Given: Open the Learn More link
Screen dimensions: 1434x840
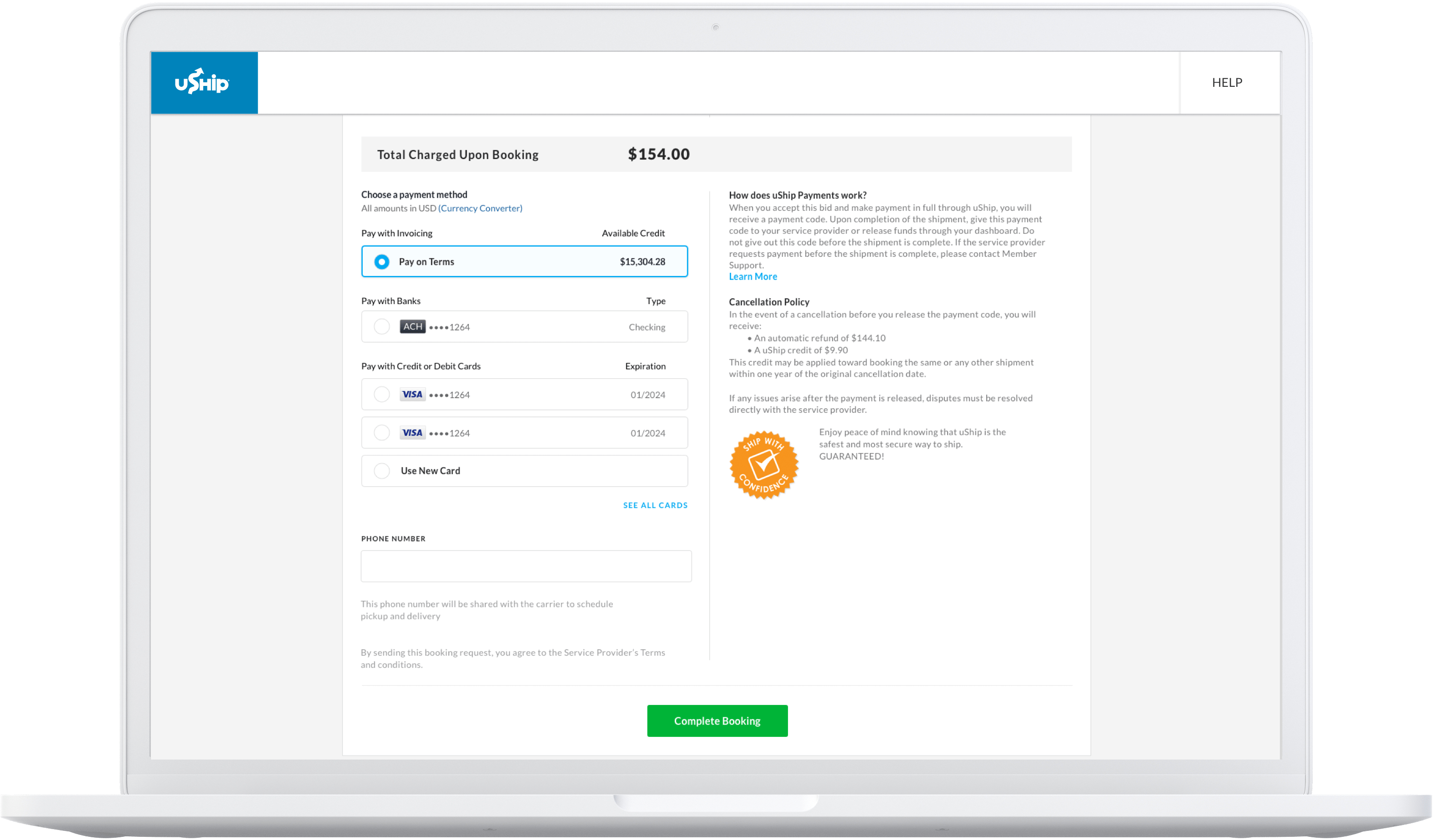Looking at the screenshot, I should click(x=752, y=276).
